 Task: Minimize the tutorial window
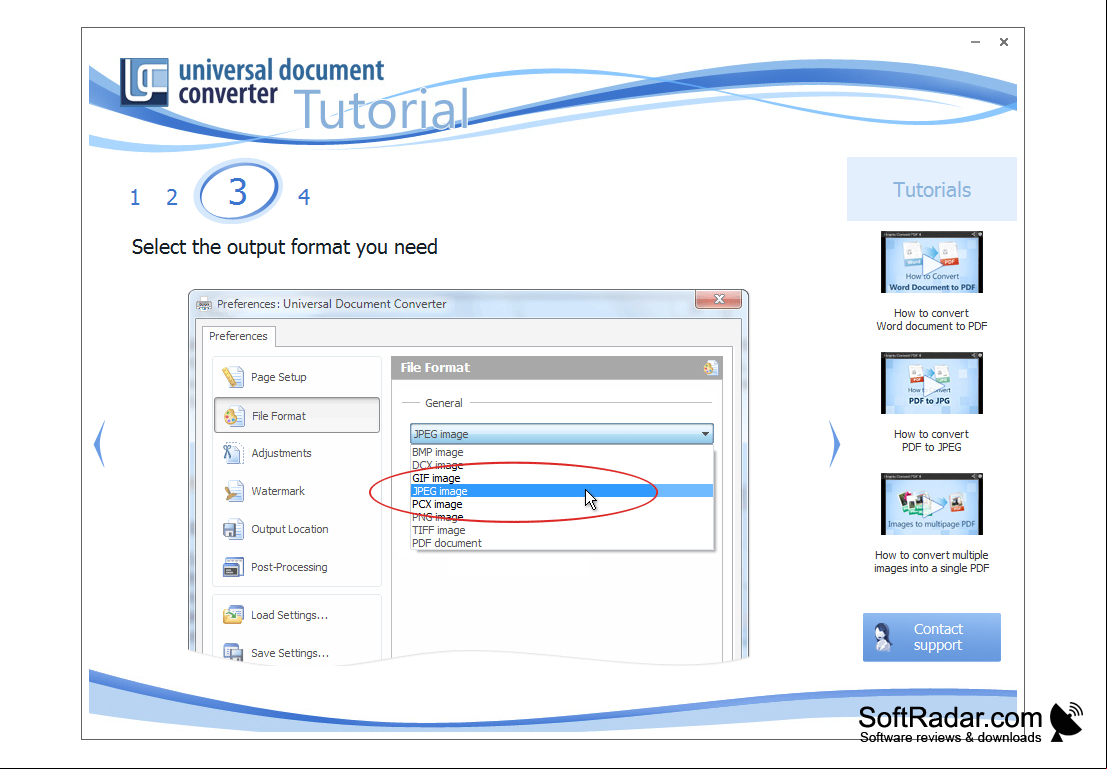coord(975,42)
